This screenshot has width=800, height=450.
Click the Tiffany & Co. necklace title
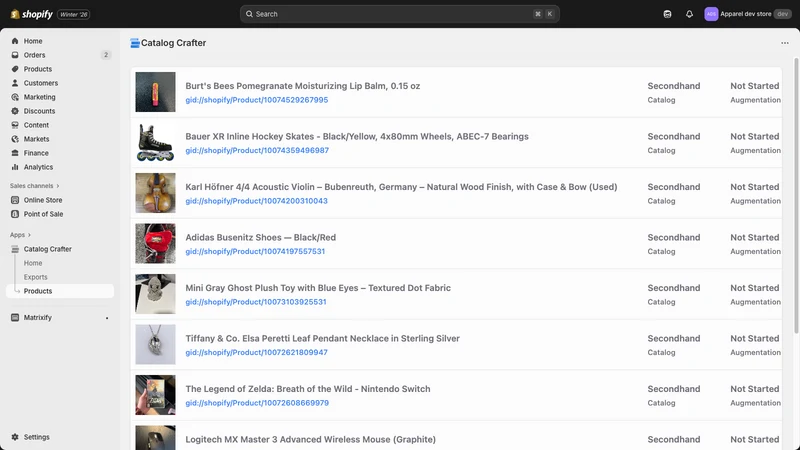[x=322, y=338]
